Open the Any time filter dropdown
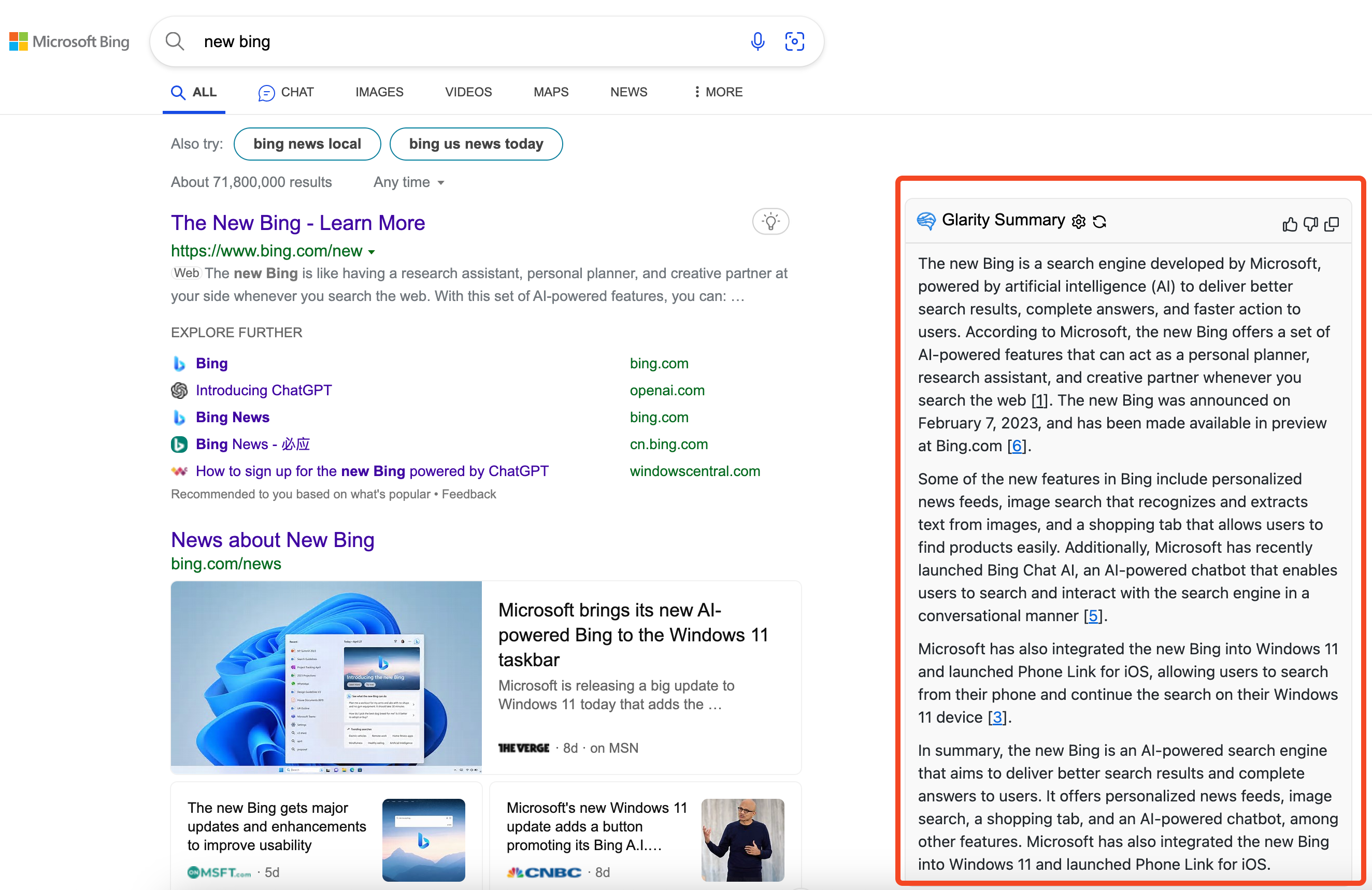Image resolution: width=1372 pixels, height=890 pixels. tap(408, 182)
